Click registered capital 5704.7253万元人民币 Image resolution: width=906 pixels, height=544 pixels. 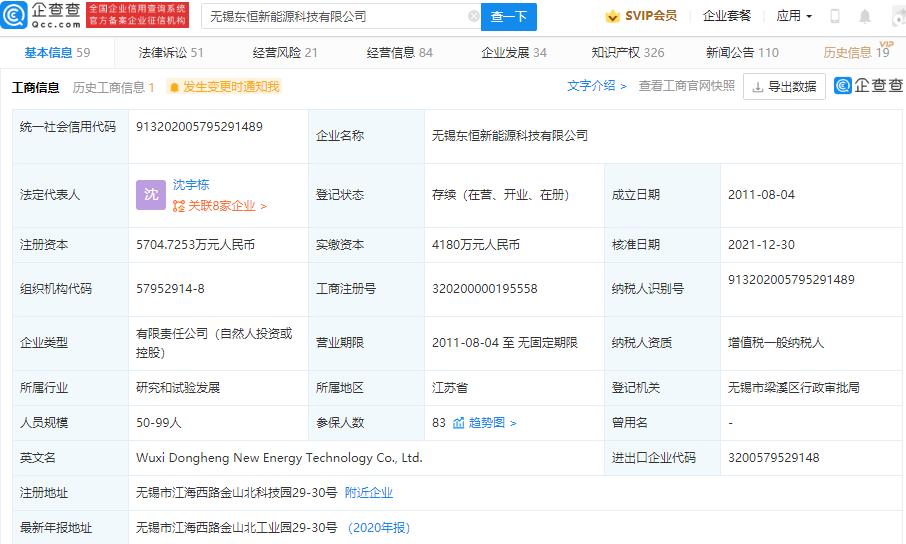195,245
